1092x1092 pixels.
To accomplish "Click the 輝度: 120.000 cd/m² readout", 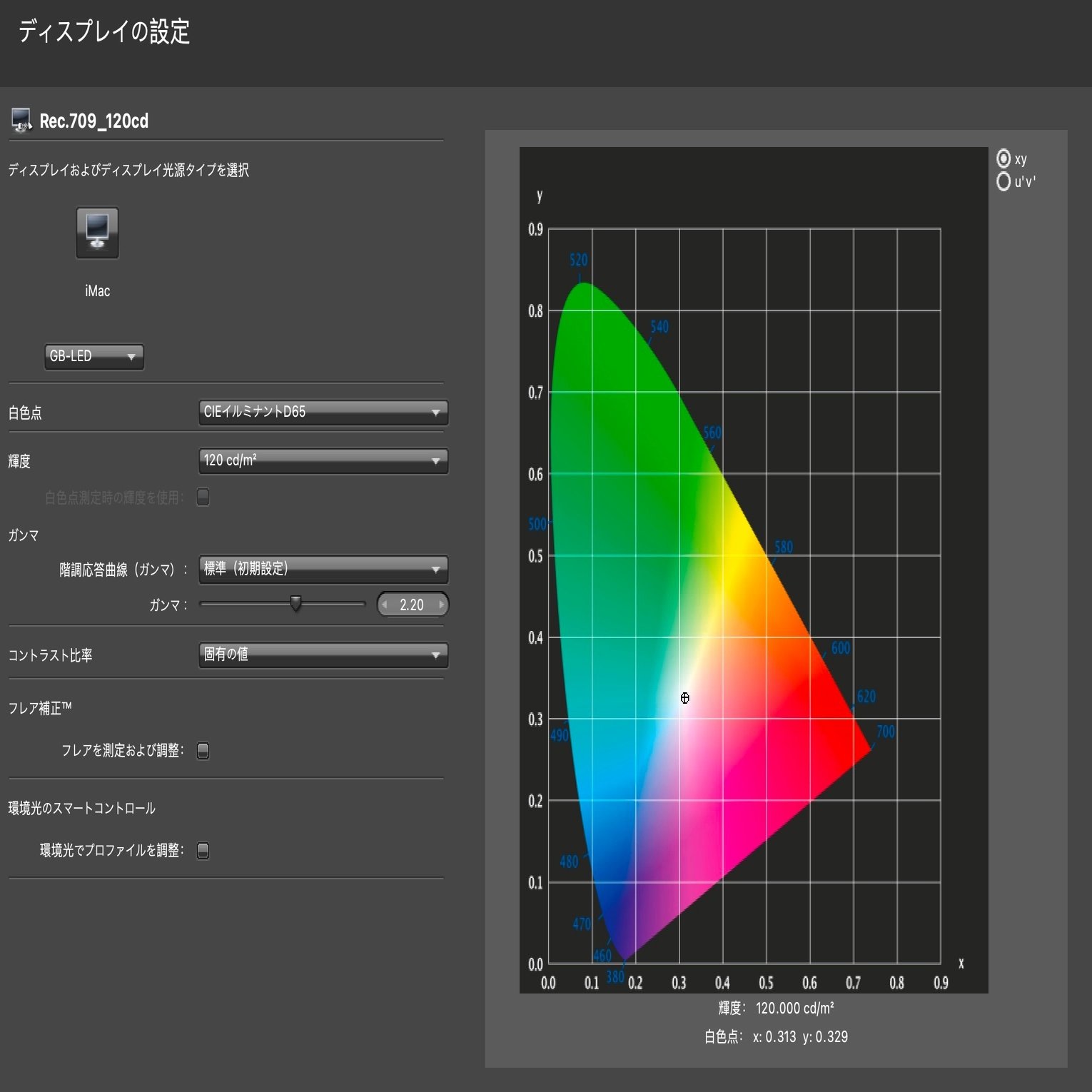I will (776, 1008).
